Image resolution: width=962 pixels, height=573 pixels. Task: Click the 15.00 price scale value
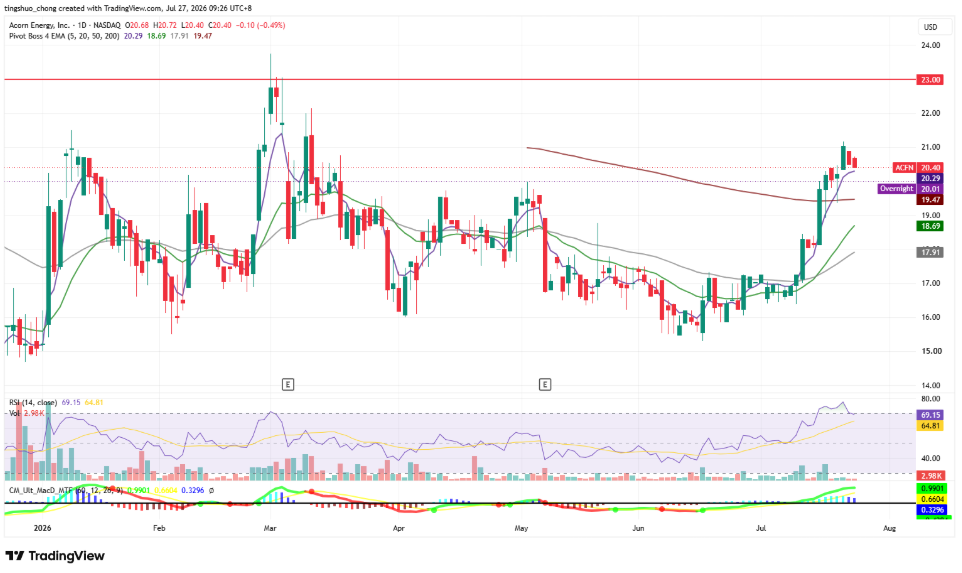coord(930,352)
